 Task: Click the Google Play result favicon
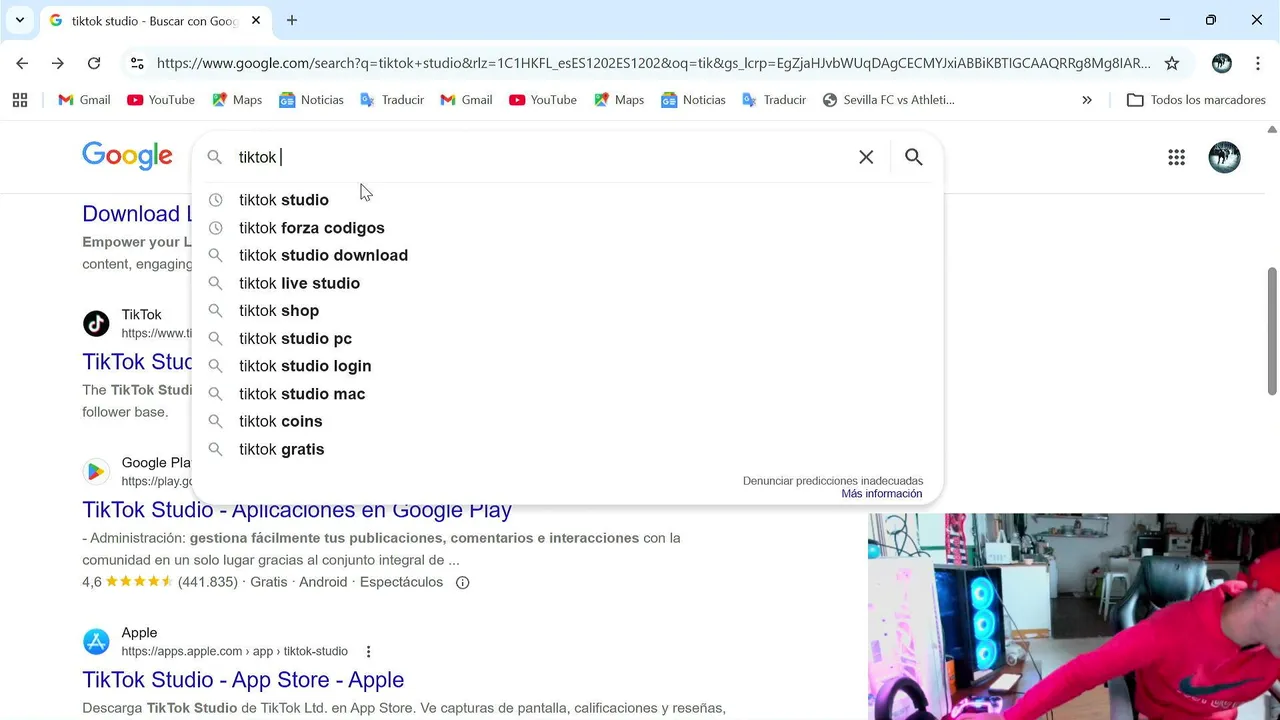tap(96, 471)
